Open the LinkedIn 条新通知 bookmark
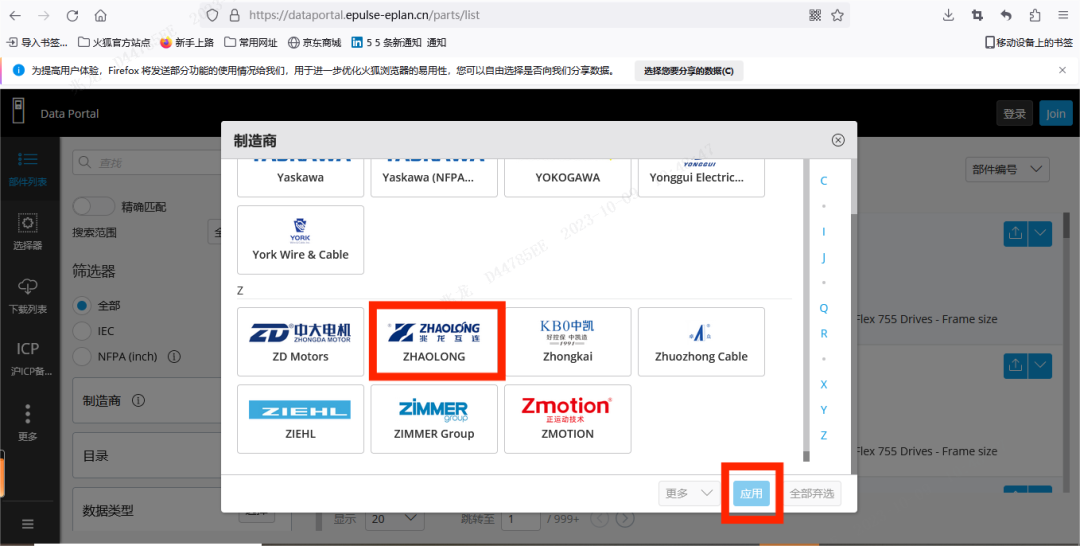1080x546 pixels. pos(399,43)
